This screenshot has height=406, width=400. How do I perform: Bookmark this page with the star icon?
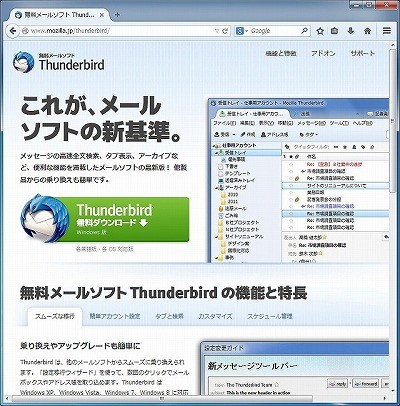(320, 31)
